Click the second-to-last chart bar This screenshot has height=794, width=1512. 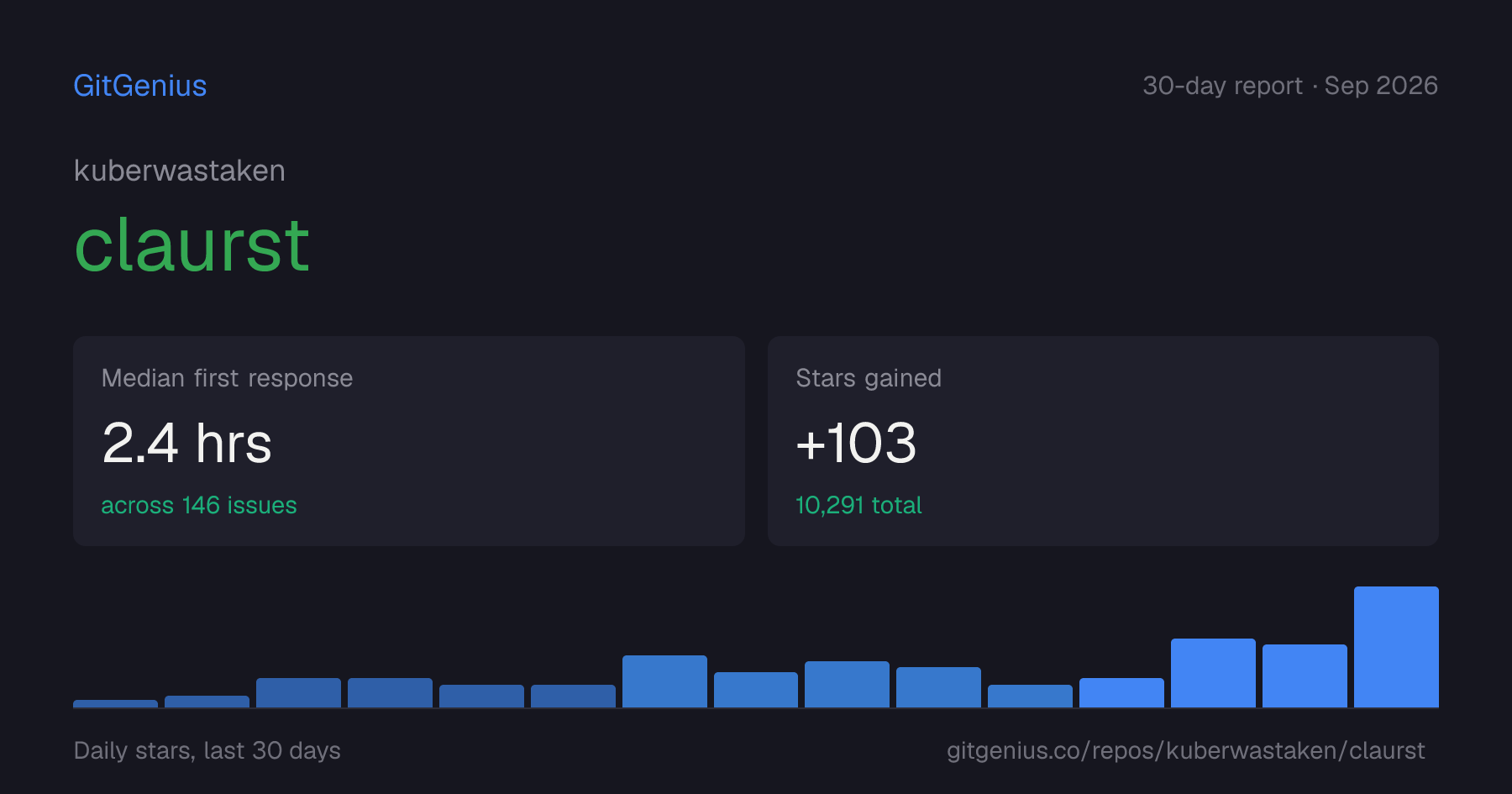tap(1305, 676)
